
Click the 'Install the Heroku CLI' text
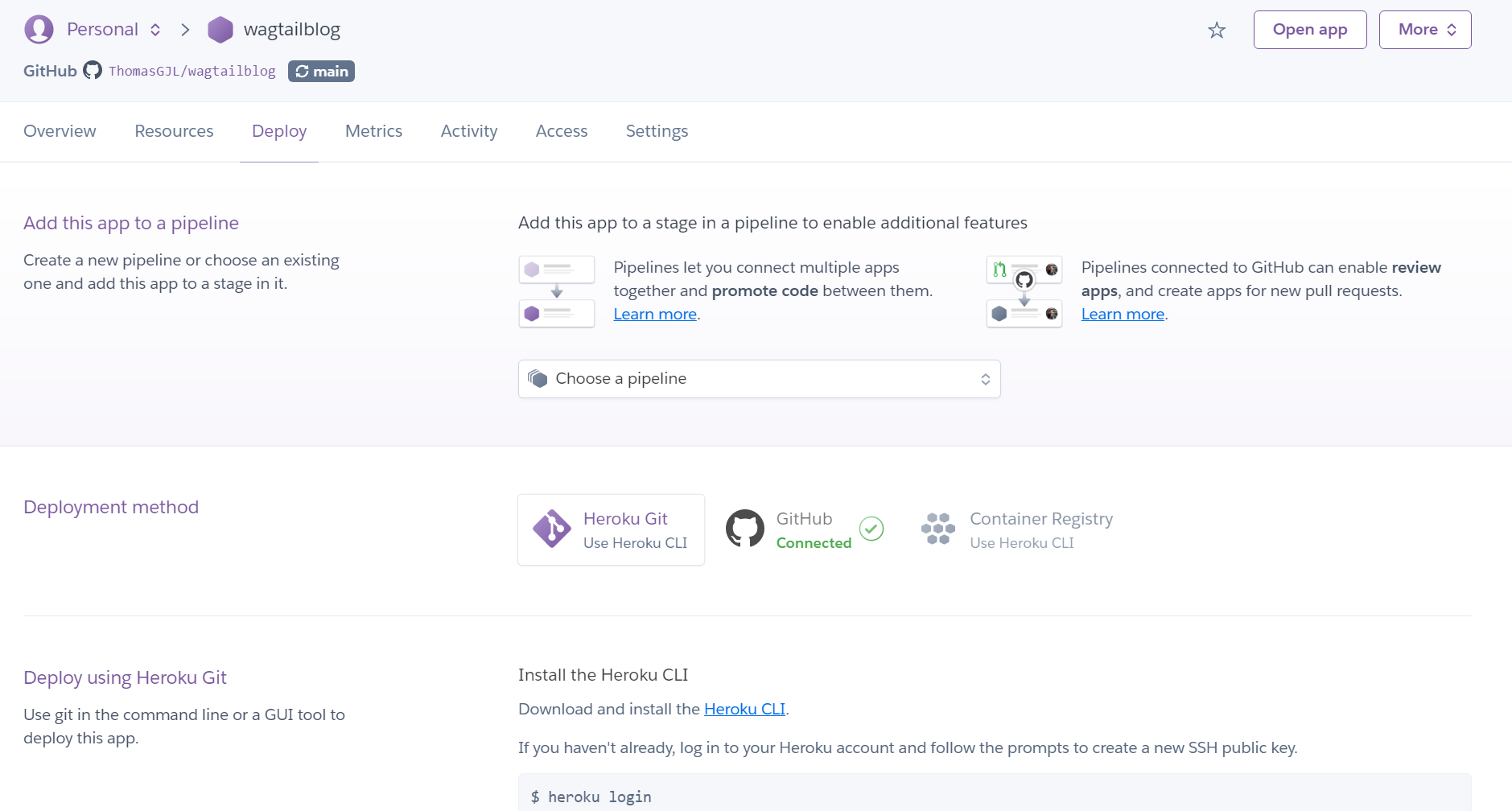coord(604,675)
